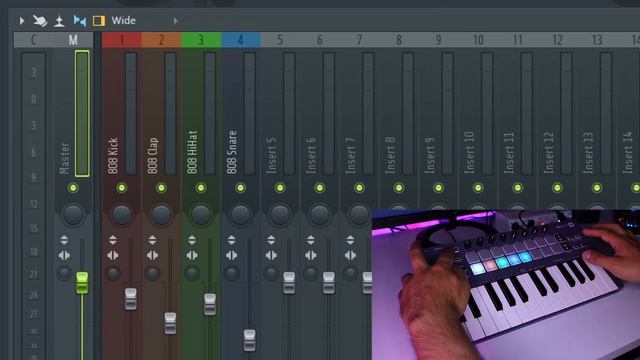Select the 808 Kick track name
Viewport: 640px width, 360px height.
113,156
